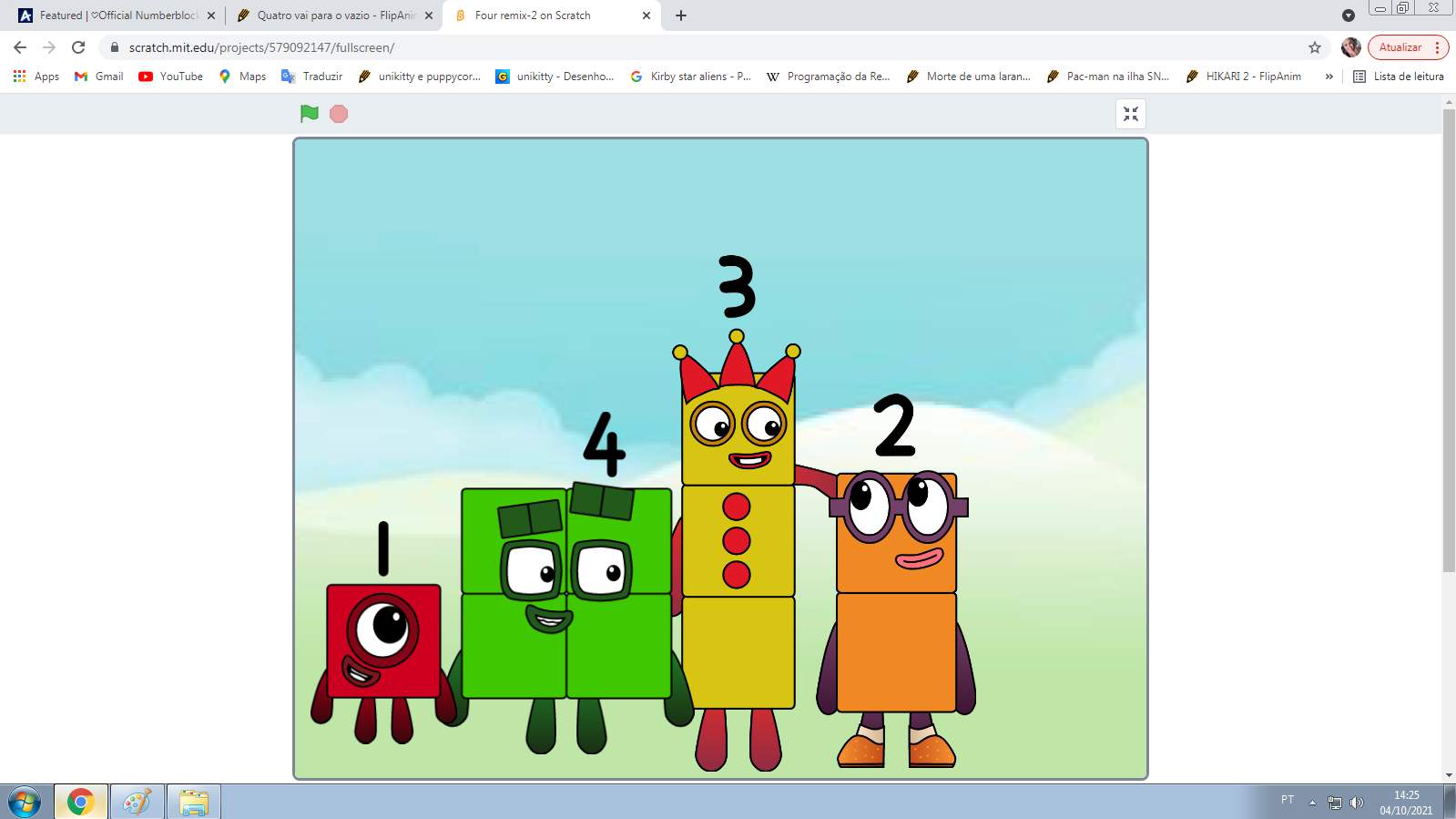The height and width of the screenshot is (819, 1456).
Task: Switch to the Official Numberblocks Featured tab
Action: coord(117,15)
